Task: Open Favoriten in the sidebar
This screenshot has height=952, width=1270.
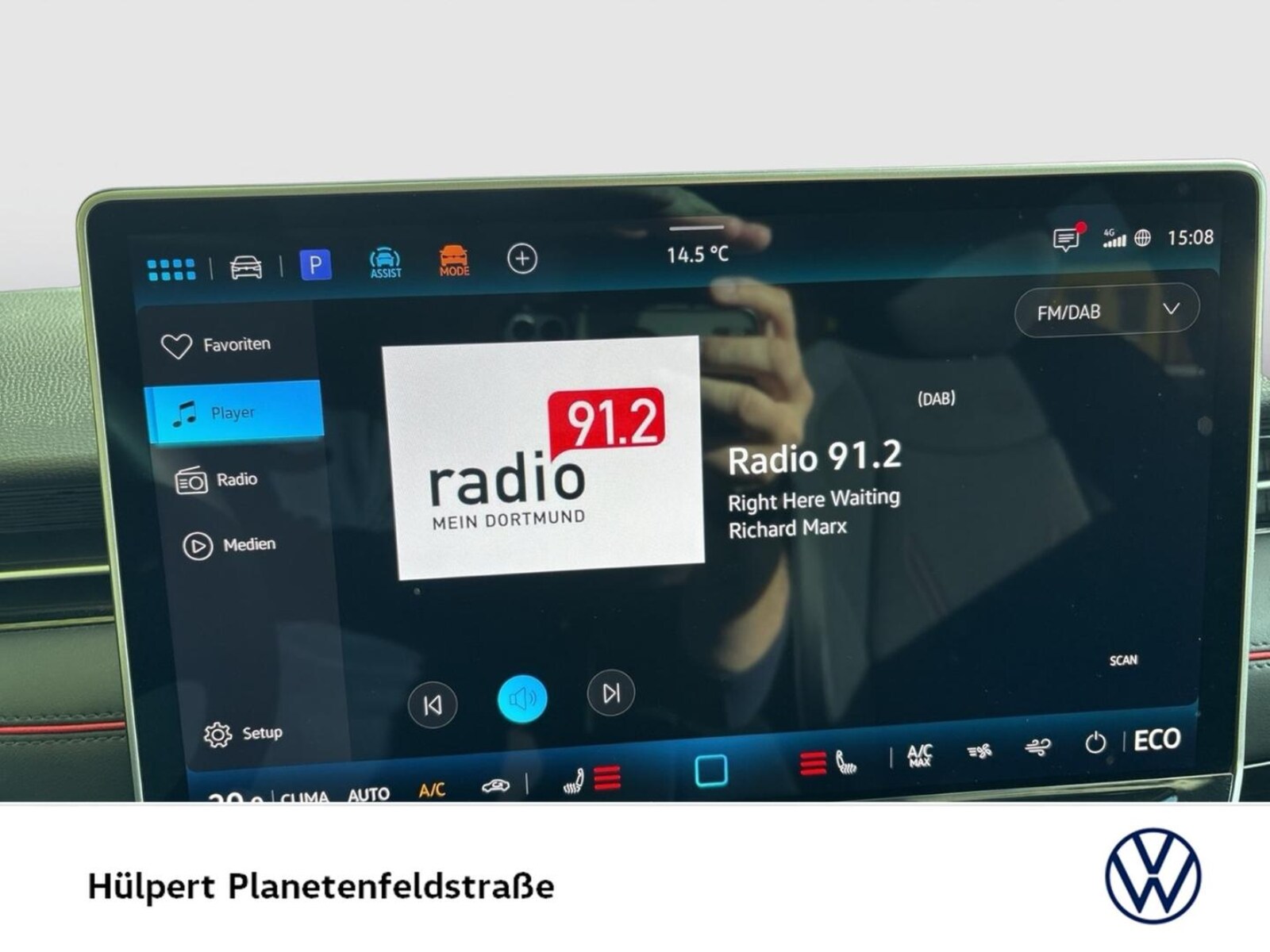Action: (216, 345)
